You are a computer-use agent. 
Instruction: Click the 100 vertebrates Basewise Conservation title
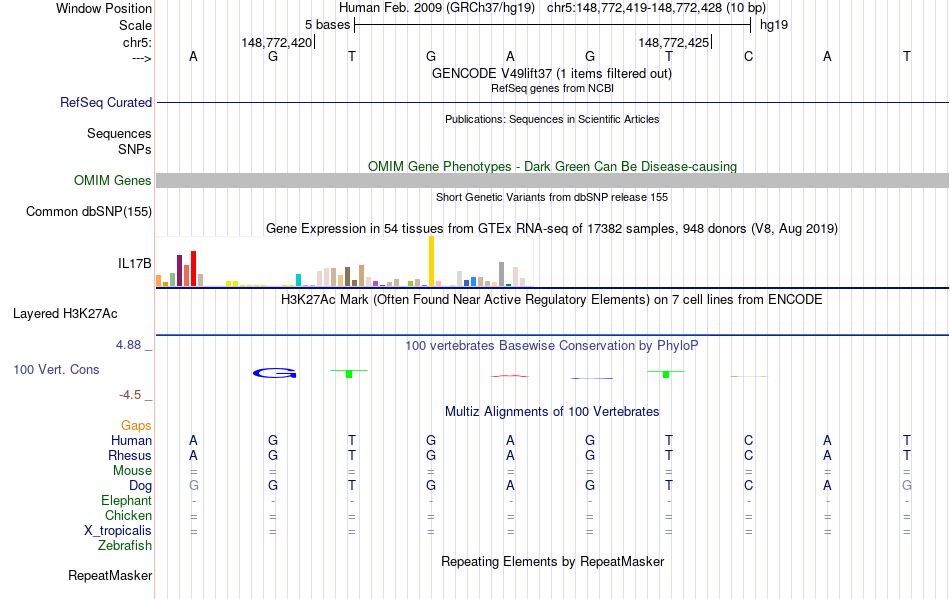[551, 346]
